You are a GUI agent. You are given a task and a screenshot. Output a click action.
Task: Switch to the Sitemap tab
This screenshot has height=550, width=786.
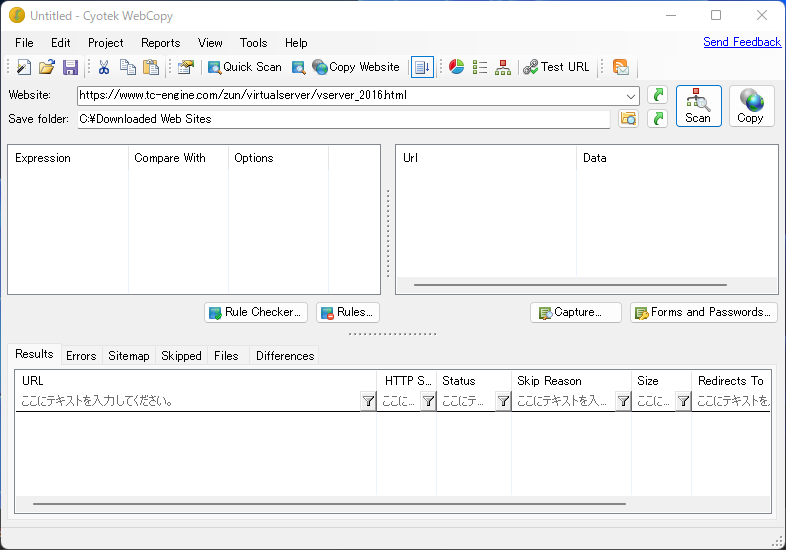129,355
